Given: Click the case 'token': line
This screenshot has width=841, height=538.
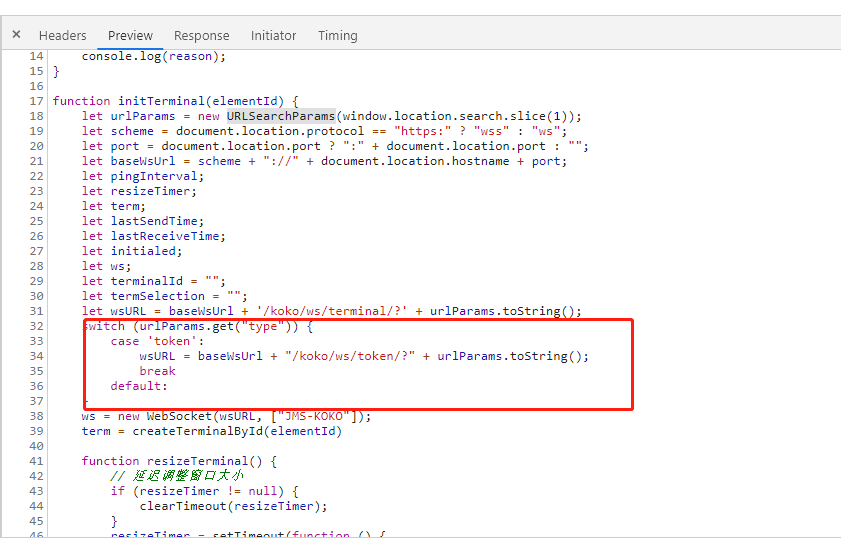Looking at the screenshot, I should pos(157,341).
